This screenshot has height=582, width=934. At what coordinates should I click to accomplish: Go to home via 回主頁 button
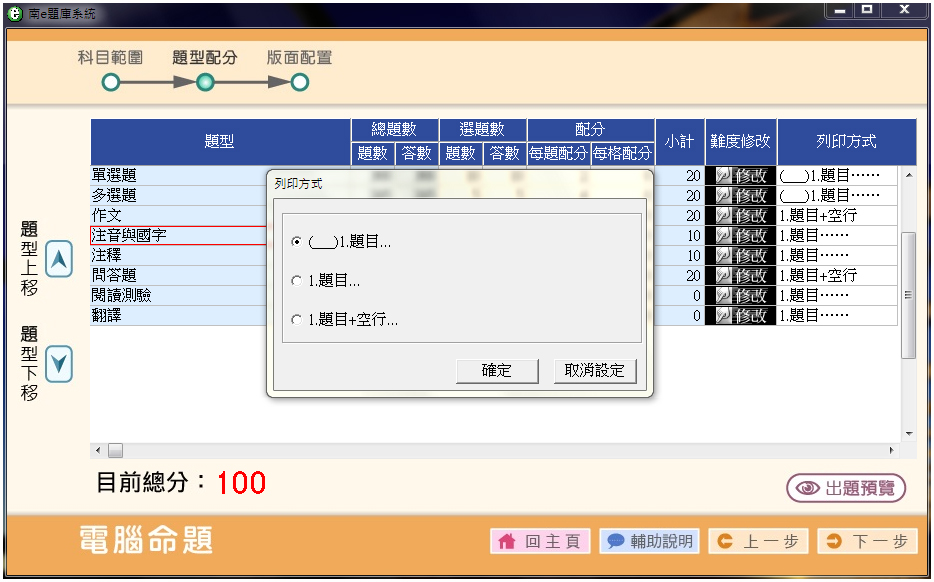(x=540, y=541)
